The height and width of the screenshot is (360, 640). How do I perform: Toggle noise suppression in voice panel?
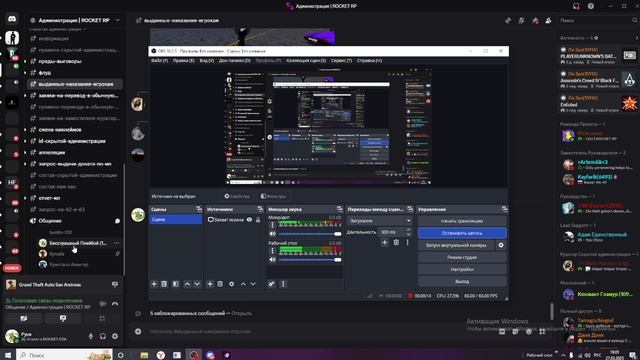(x=103, y=304)
